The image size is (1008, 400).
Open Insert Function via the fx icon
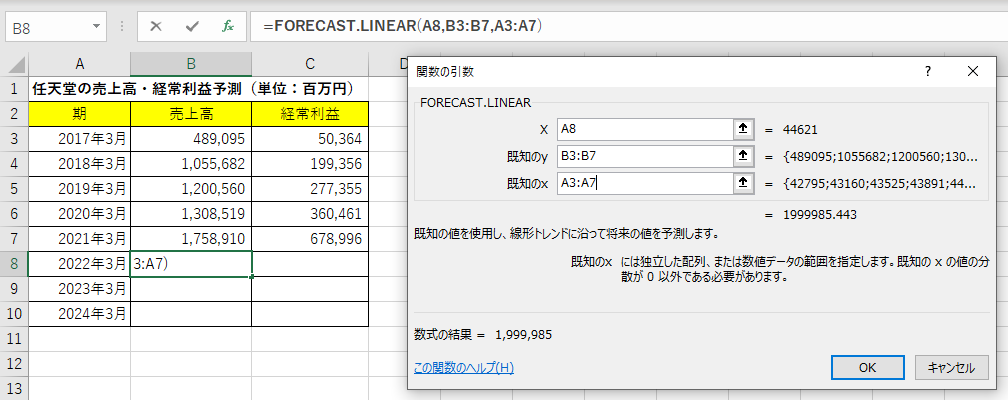coord(228,26)
